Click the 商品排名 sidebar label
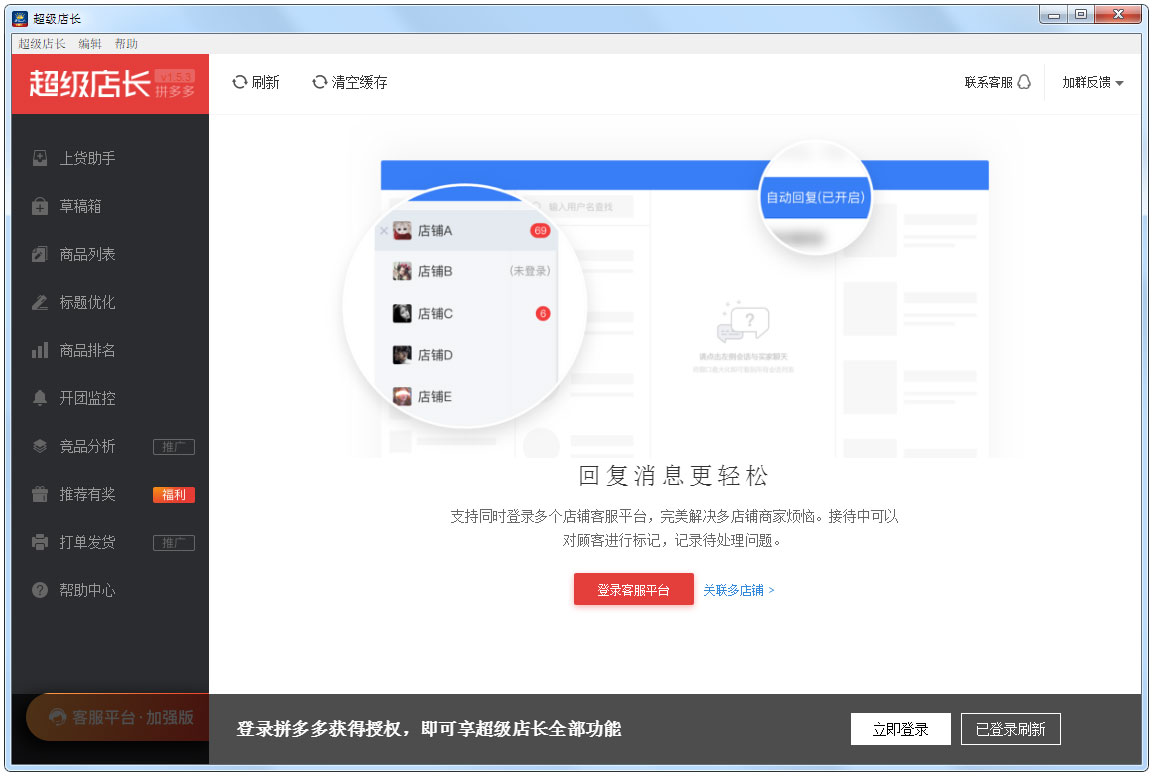 click(x=88, y=351)
